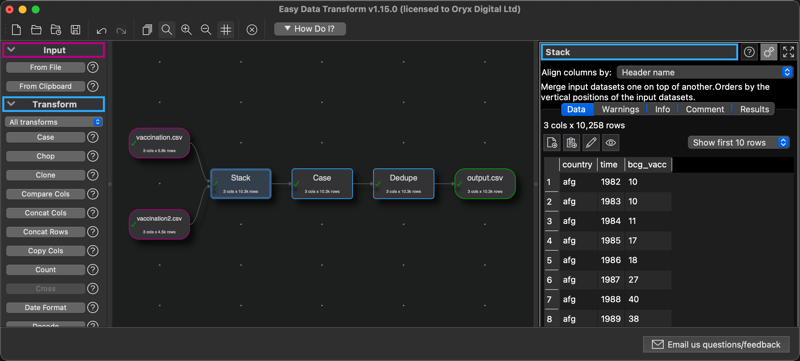Click the Zoom in magnifier icon
800x361 pixels.
coord(186,30)
